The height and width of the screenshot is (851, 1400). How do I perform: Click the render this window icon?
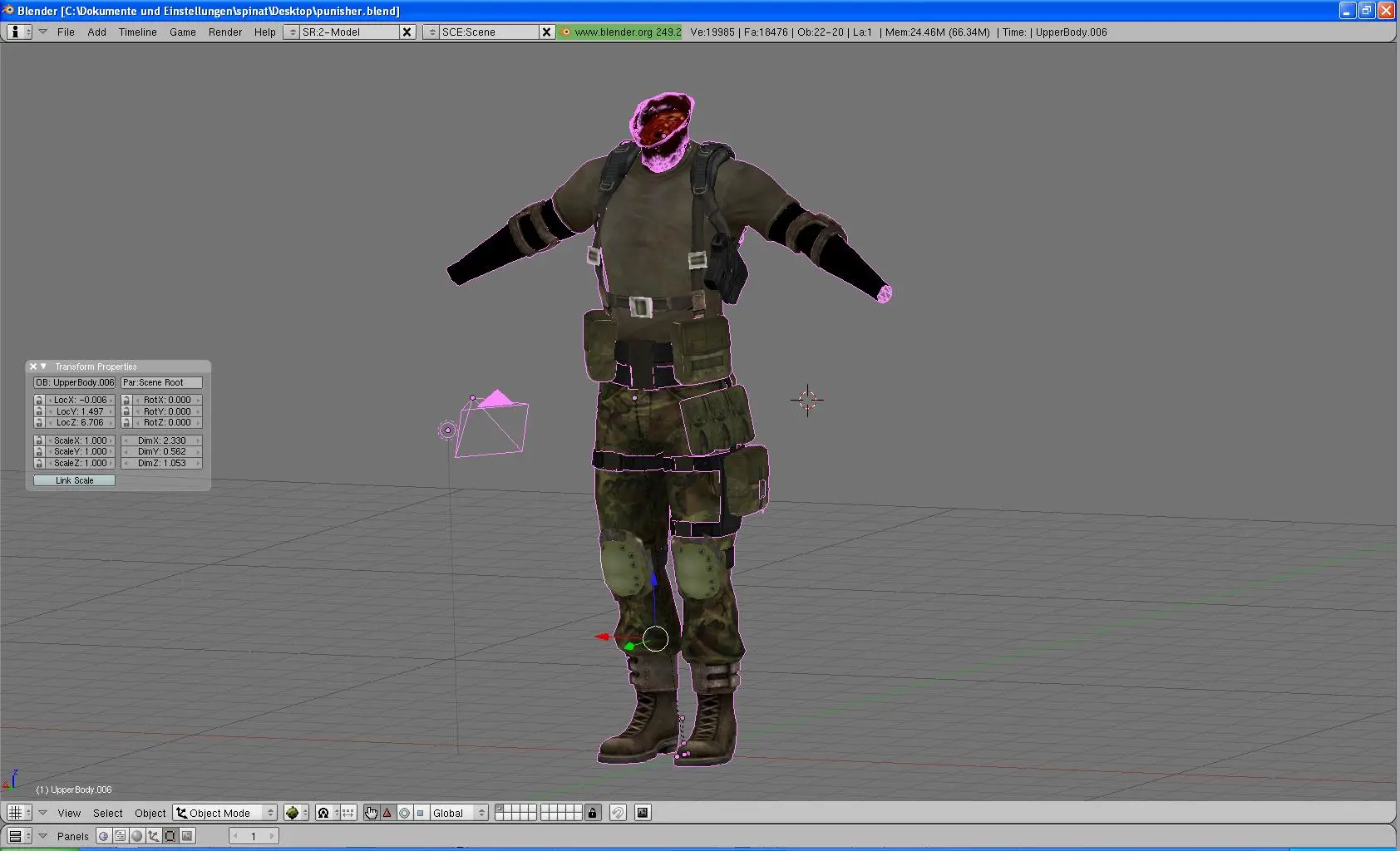click(x=643, y=813)
